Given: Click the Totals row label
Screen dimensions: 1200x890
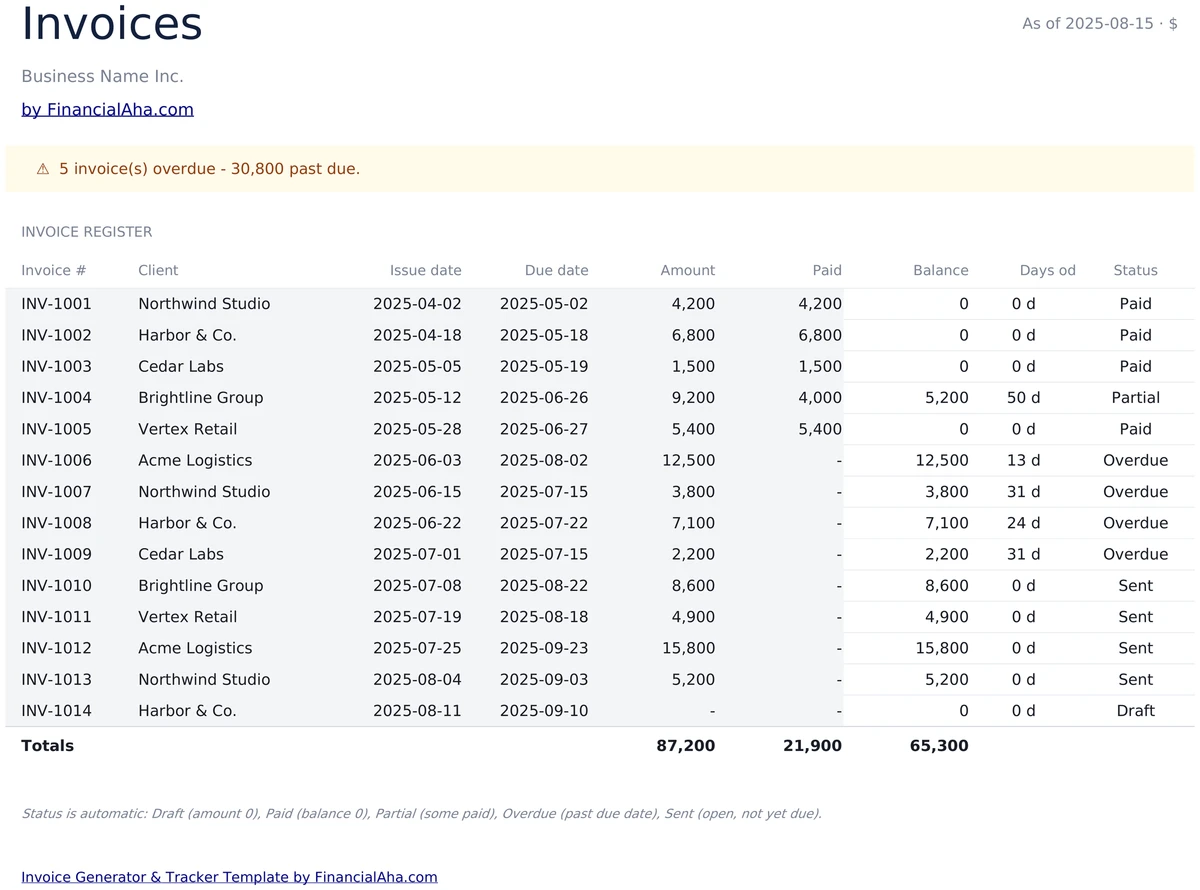Looking at the screenshot, I should (x=48, y=746).
